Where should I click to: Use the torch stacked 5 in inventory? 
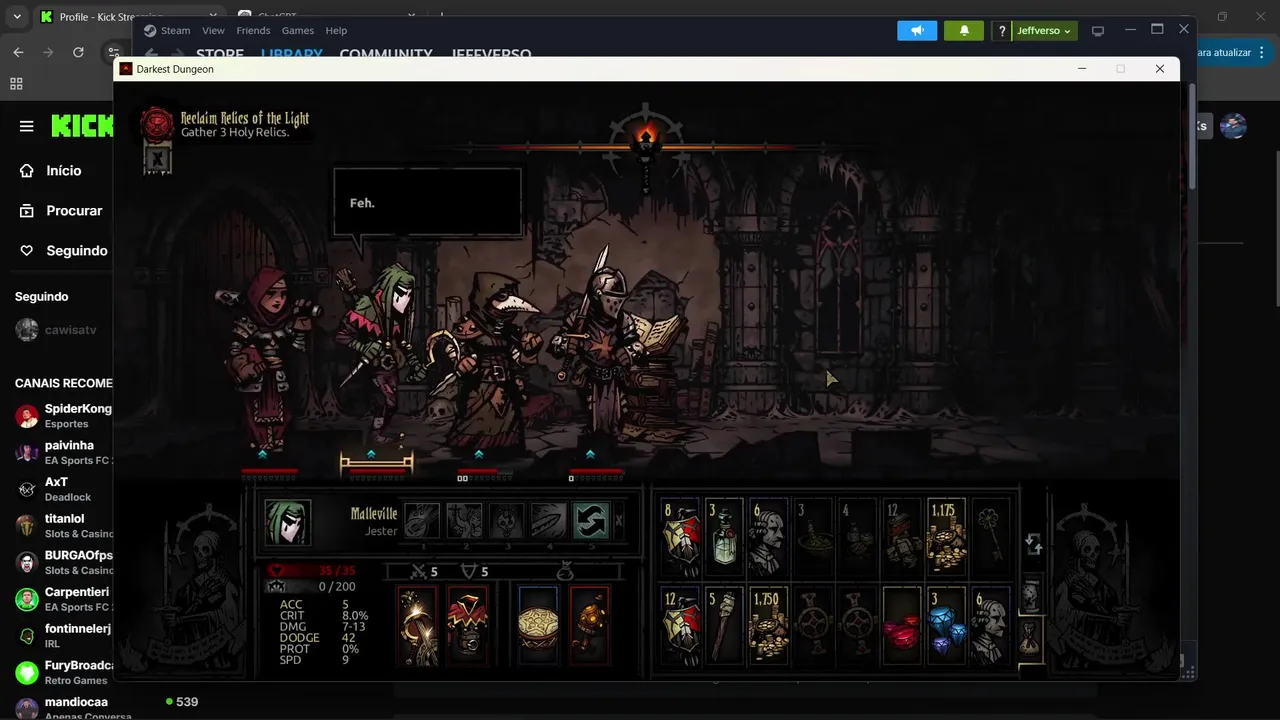click(725, 626)
